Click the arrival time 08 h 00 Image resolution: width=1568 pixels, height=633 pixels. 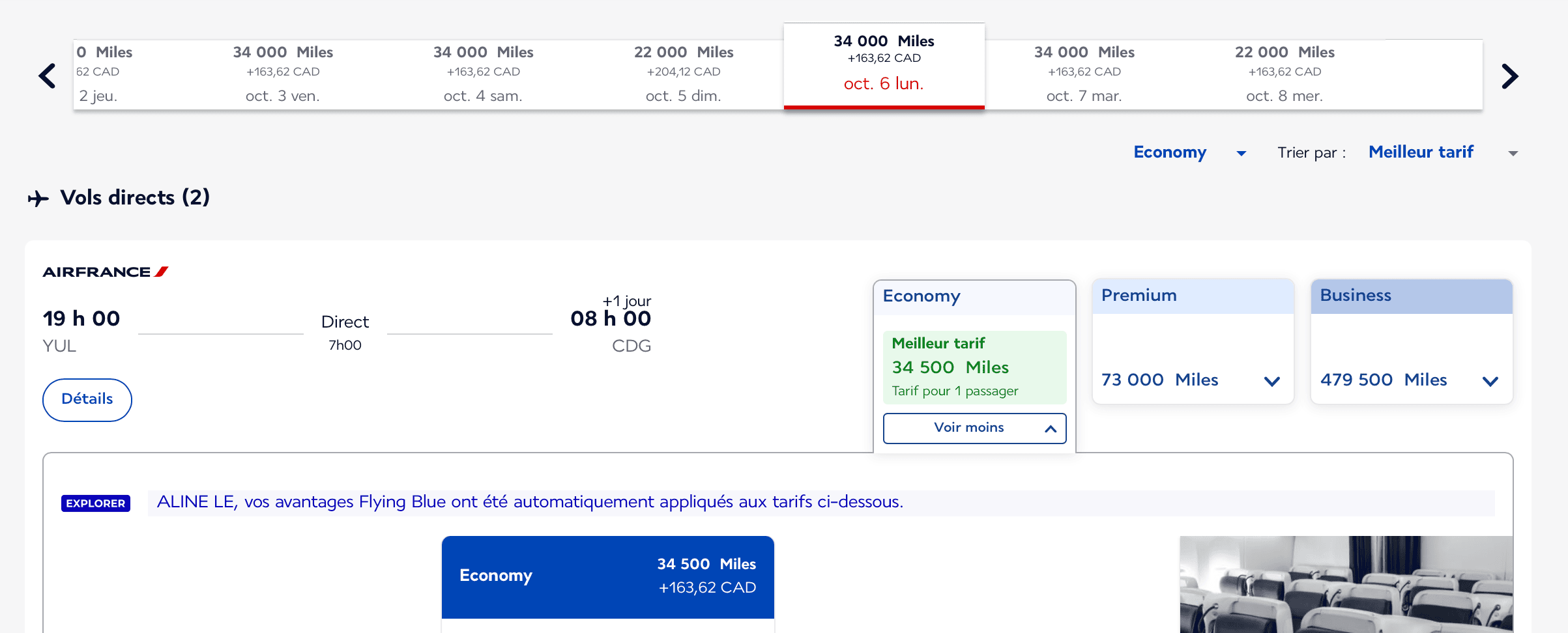pos(611,318)
